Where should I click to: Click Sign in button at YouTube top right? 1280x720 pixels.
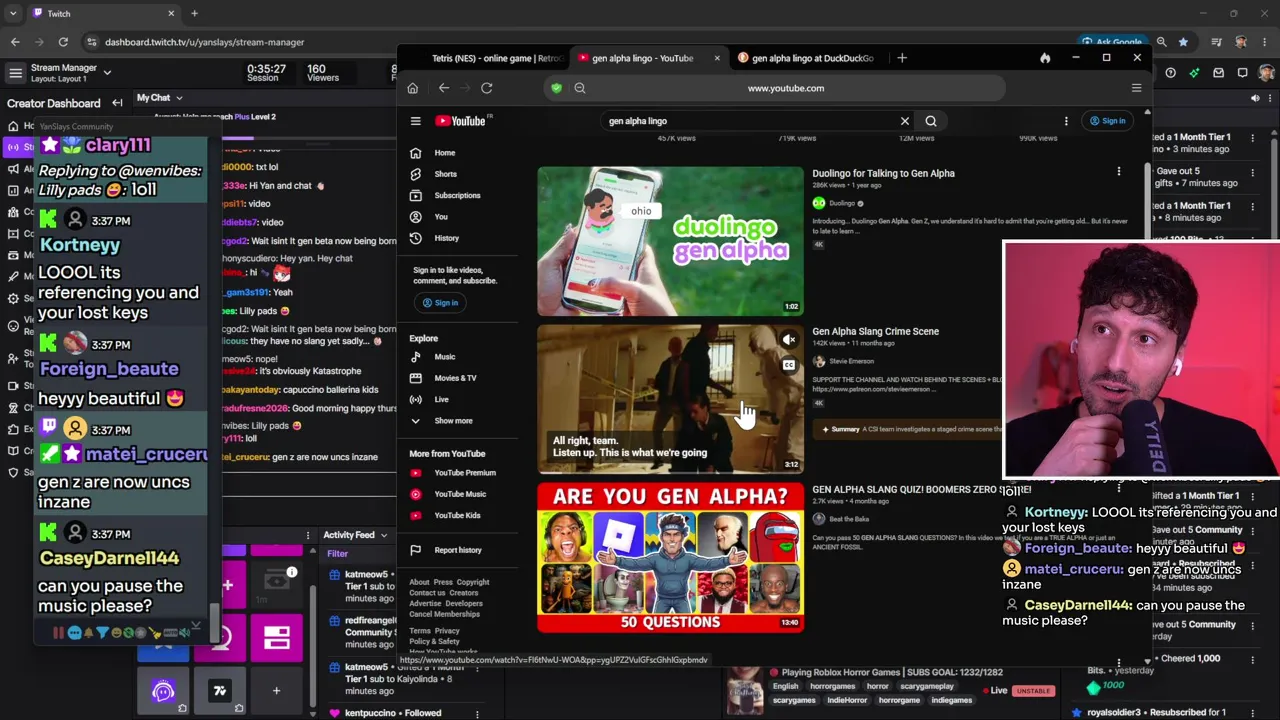pyautogui.click(x=1107, y=121)
